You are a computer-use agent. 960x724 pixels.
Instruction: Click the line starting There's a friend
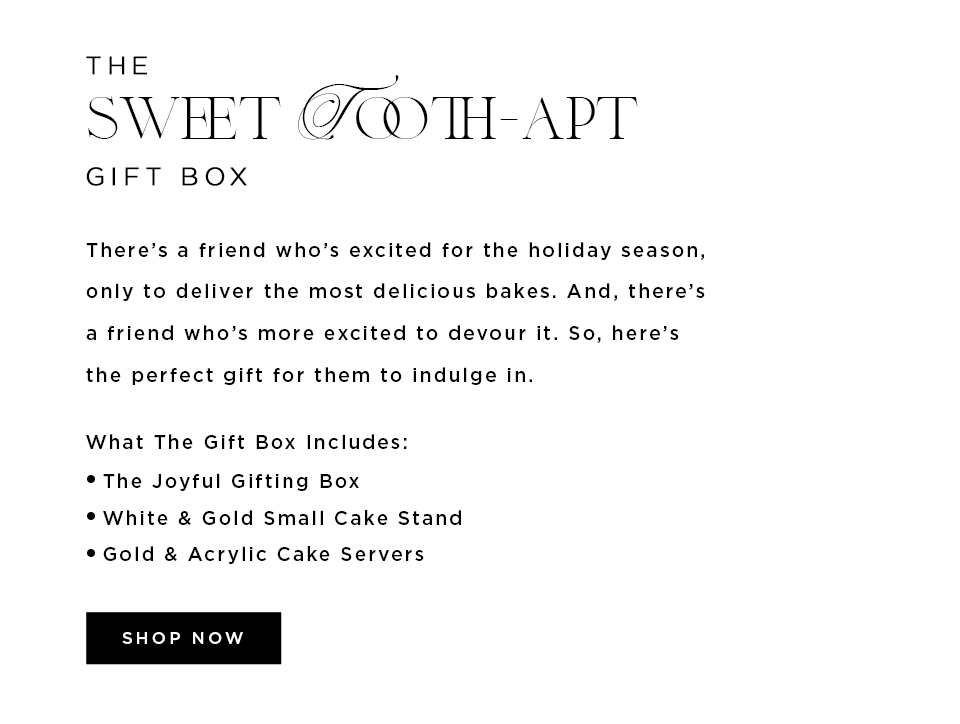coord(396,250)
